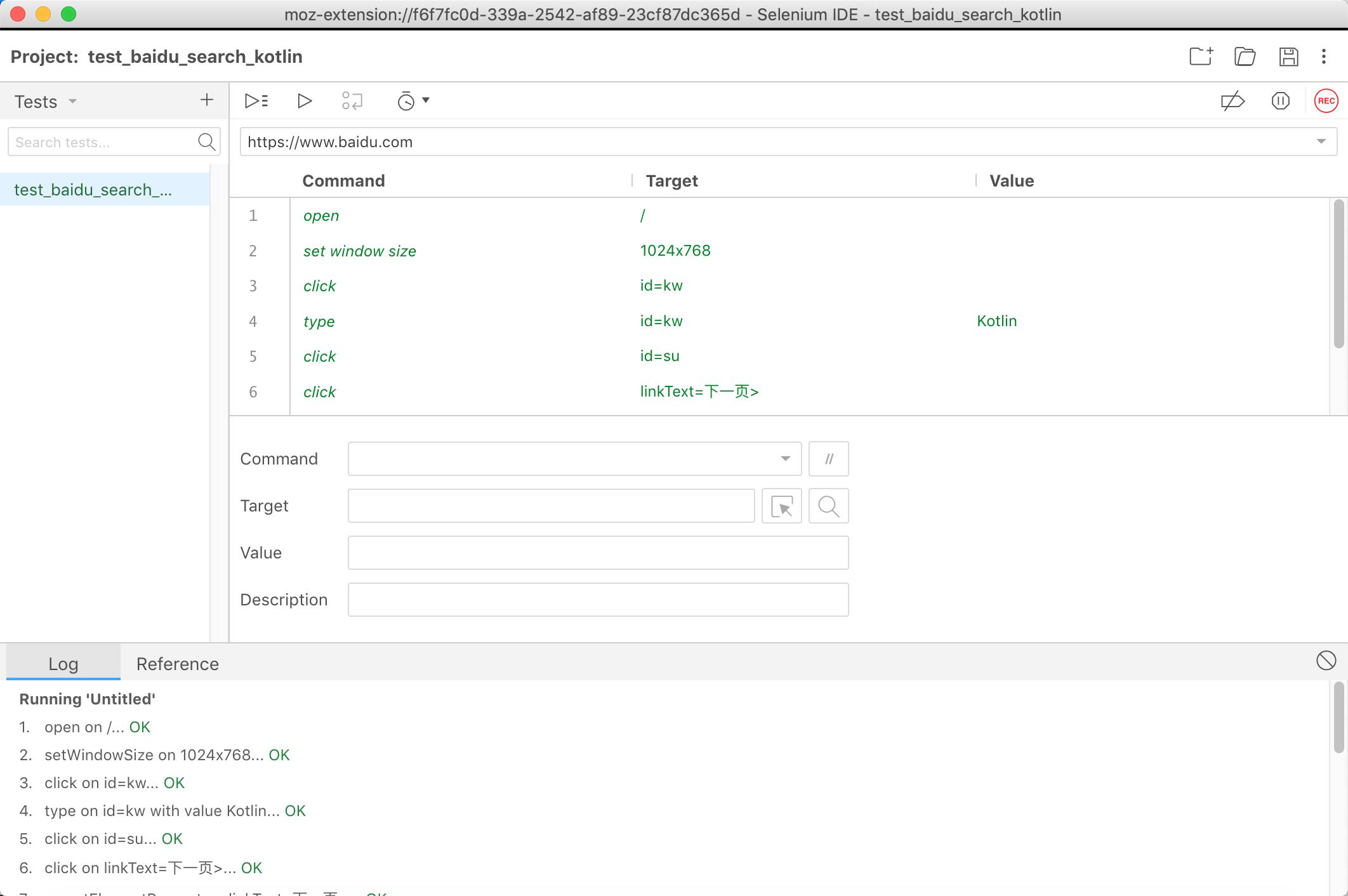Click the Run All Tests button
The image size is (1348, 896).
tap(256, 100)
